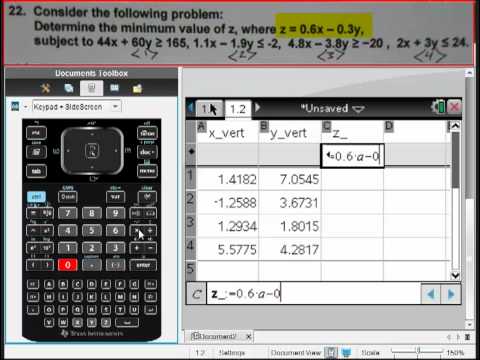Select cell with value 1.4182
Image resolution: width=480 pixels, height=360 pixels.
[228, 179]
